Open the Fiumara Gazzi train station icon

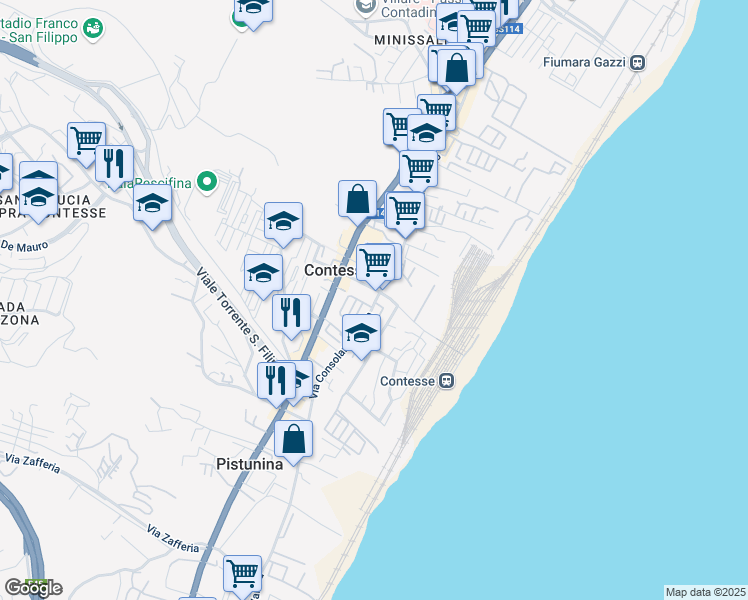pos(637,62)
